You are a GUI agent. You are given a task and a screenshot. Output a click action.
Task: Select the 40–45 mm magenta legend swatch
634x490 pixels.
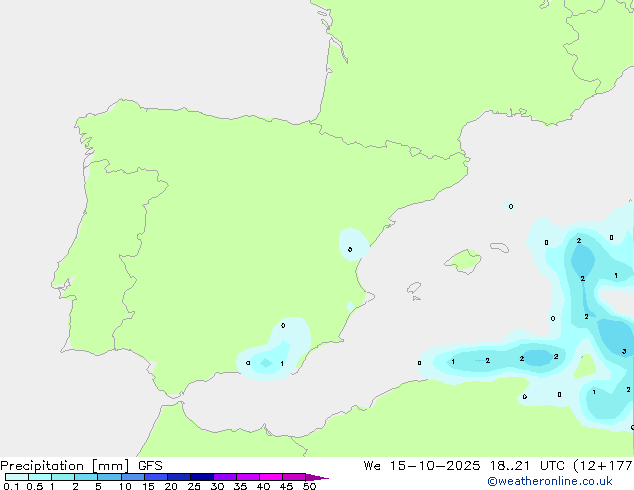[271, 477]
